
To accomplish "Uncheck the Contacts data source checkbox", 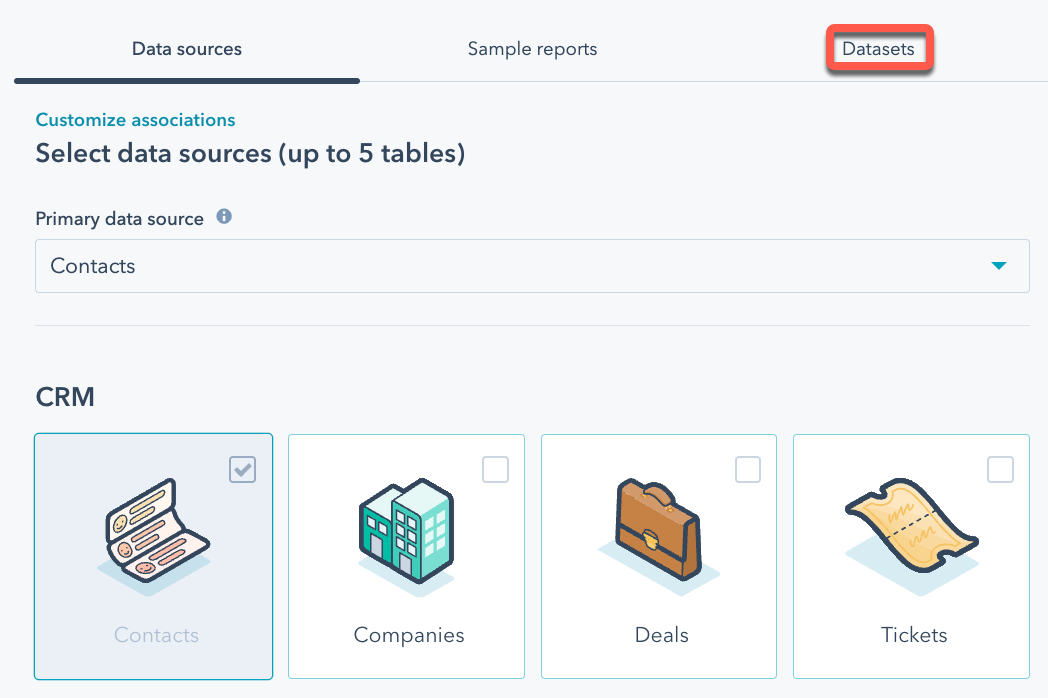I will [x=242, y=469].
